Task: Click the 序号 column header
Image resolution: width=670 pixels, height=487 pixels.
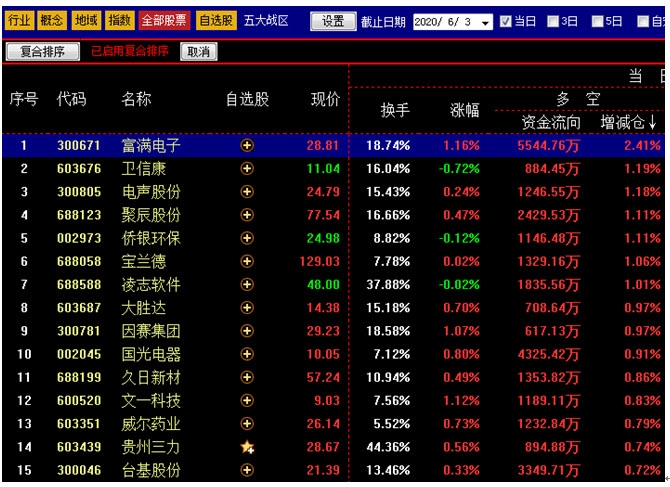Action: (x=24, y=99)
